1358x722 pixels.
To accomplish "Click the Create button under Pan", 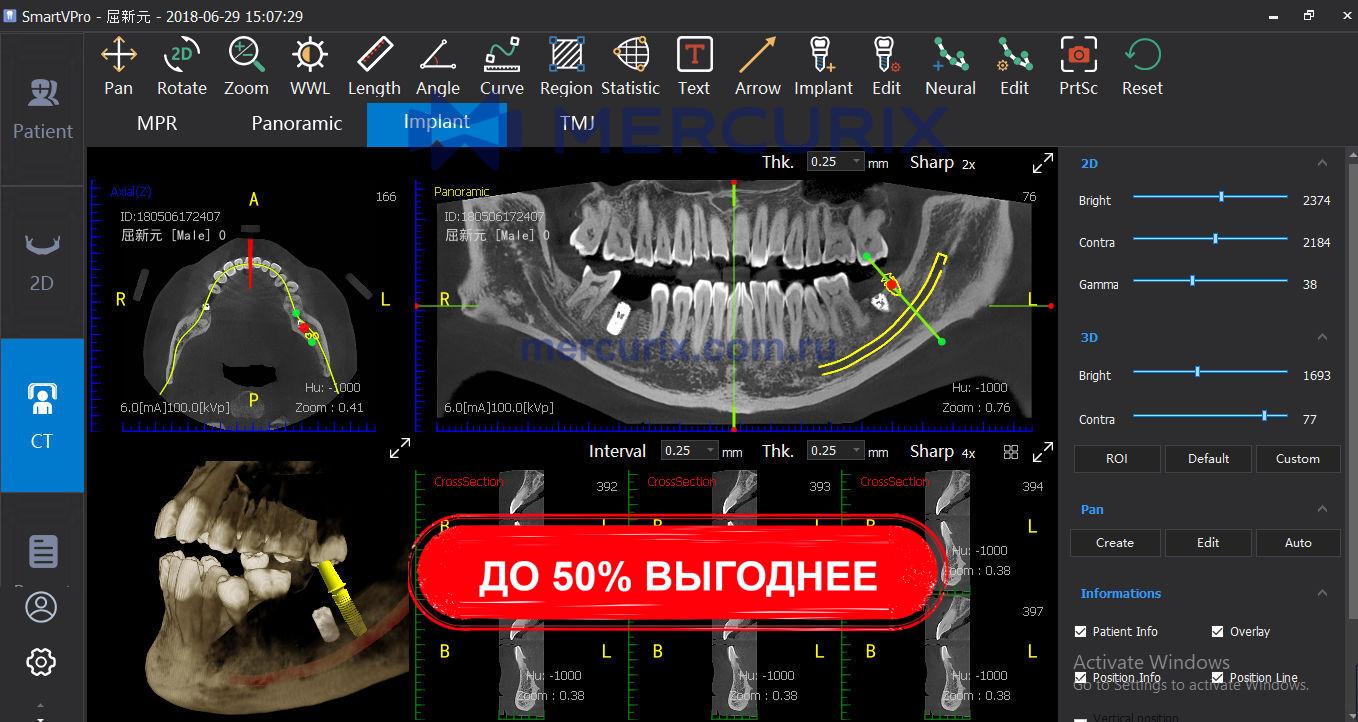I will pyautogui.click(x=1115, y=542).
